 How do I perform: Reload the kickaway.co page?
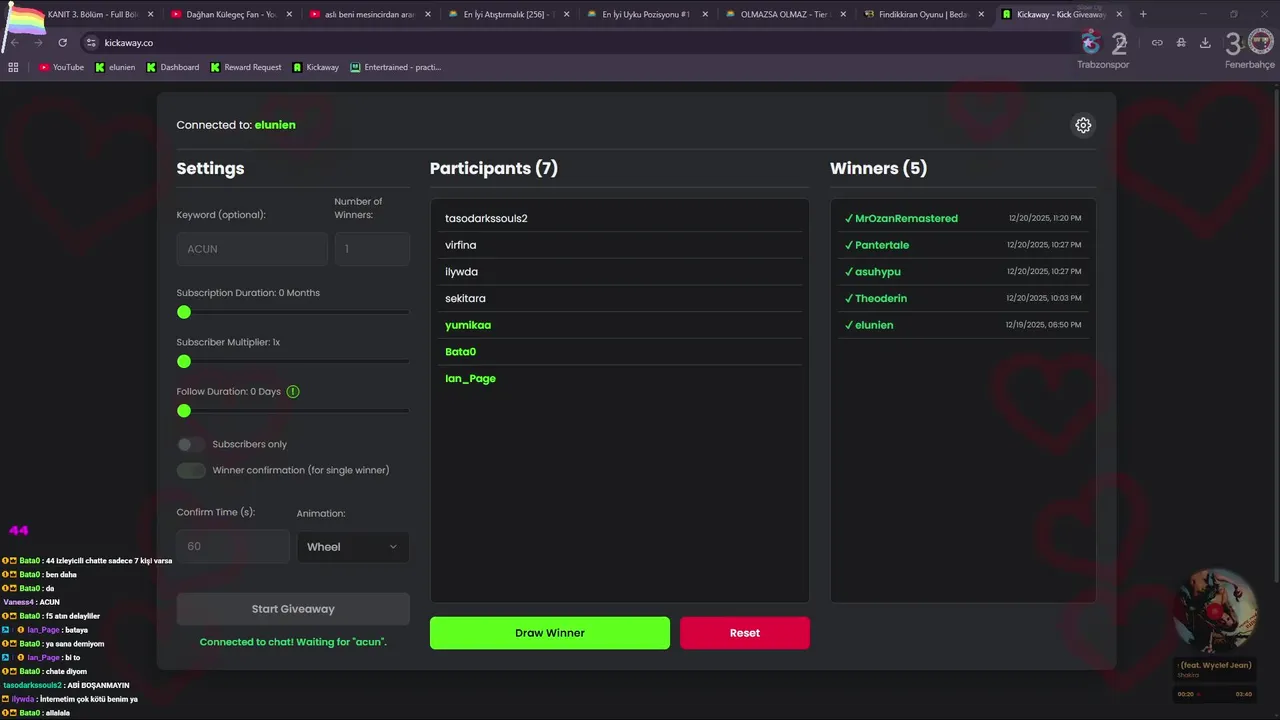coord(62,43)
